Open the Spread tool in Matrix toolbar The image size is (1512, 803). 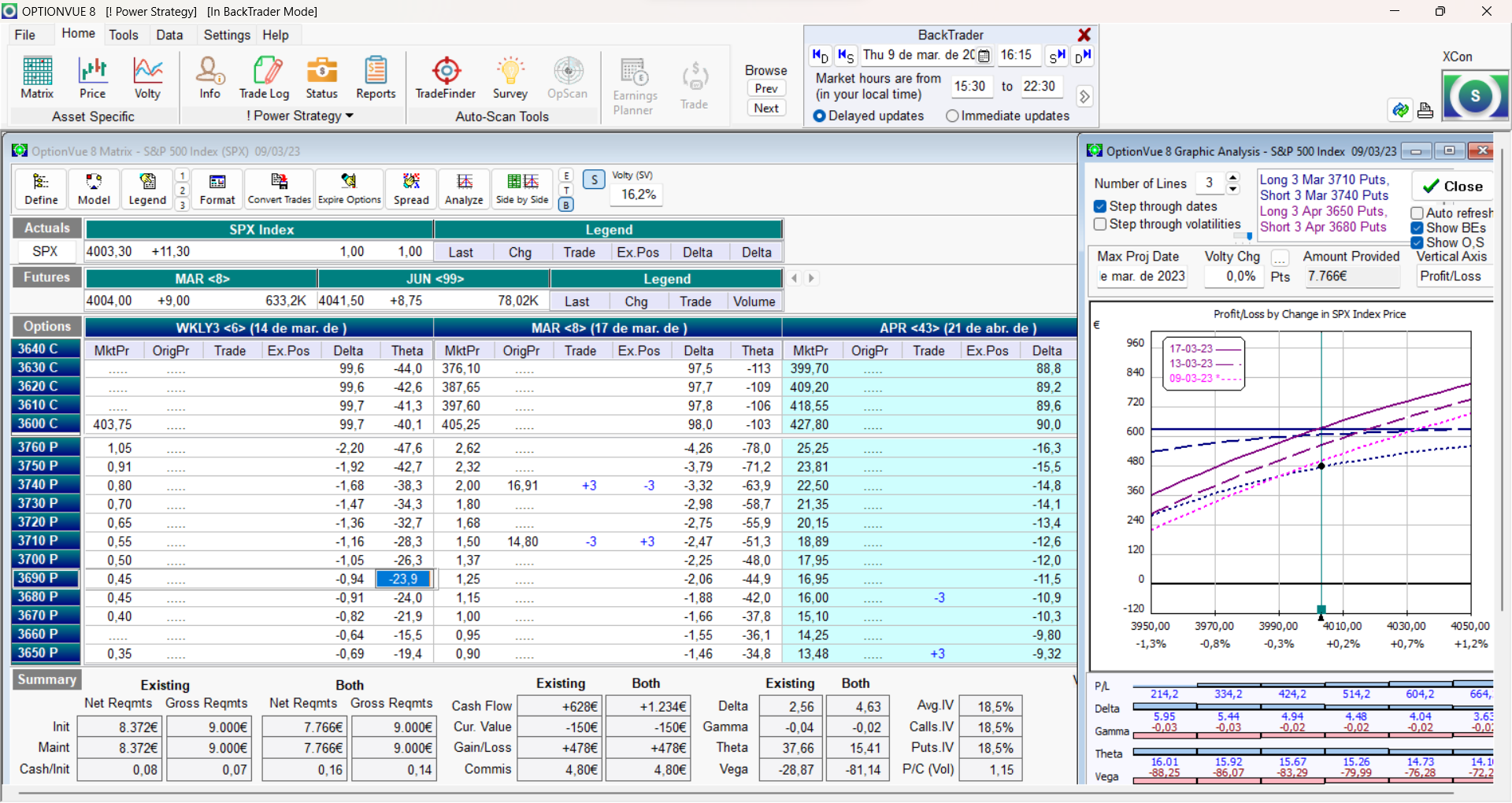pyautogui.click(x=411, y=190)
